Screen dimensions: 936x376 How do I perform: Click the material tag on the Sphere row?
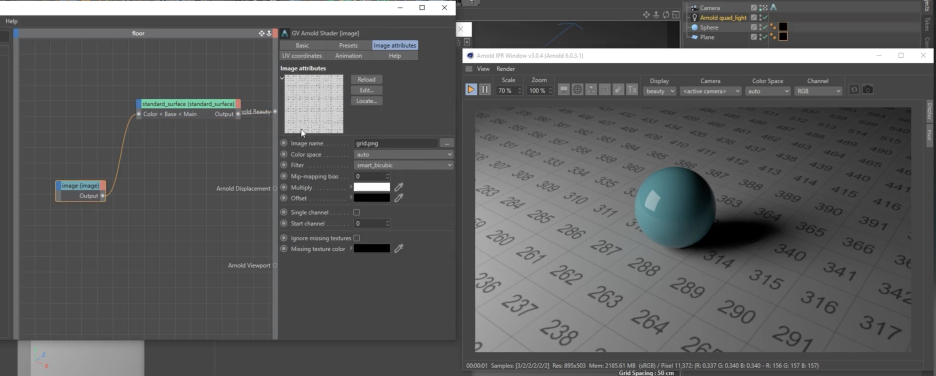(773, 27)
